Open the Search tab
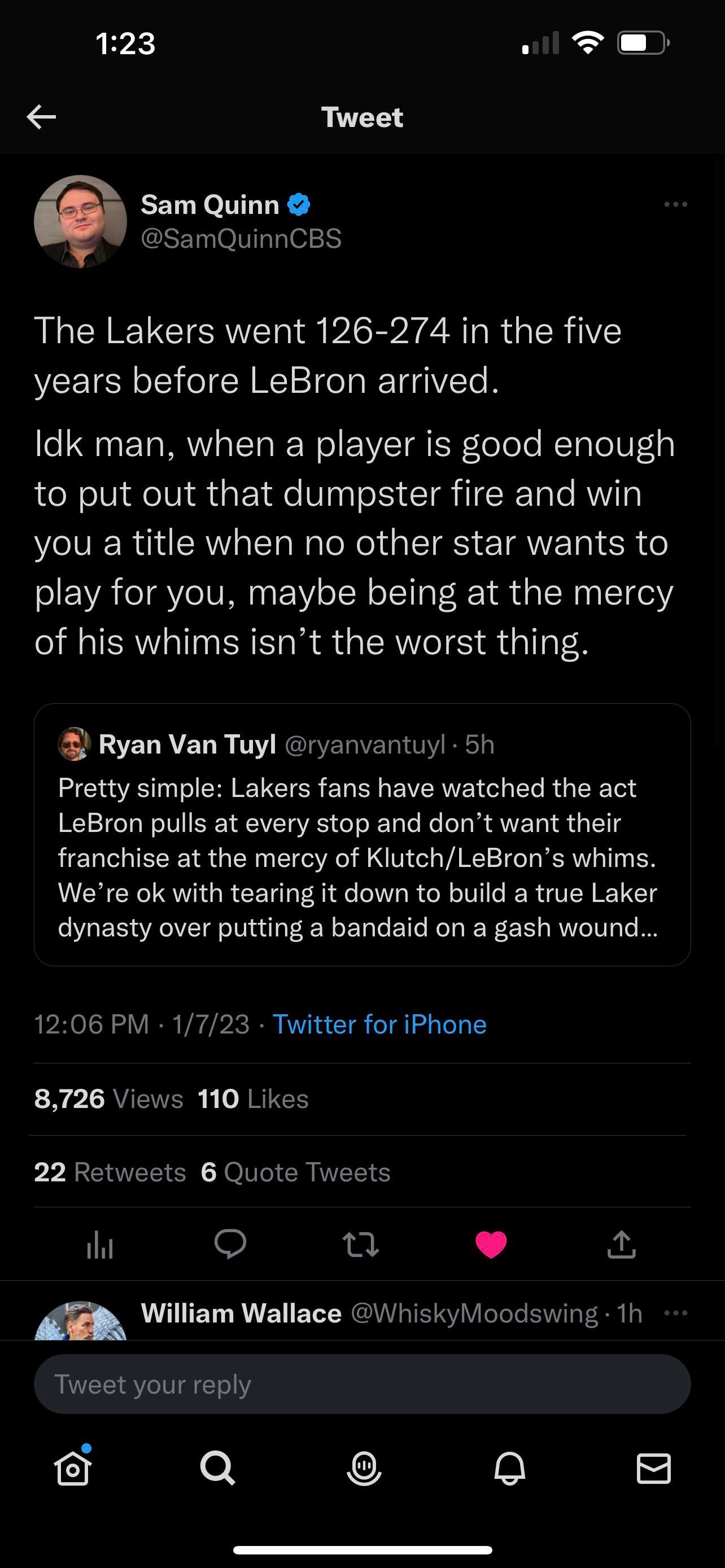 click(217, 1469)
